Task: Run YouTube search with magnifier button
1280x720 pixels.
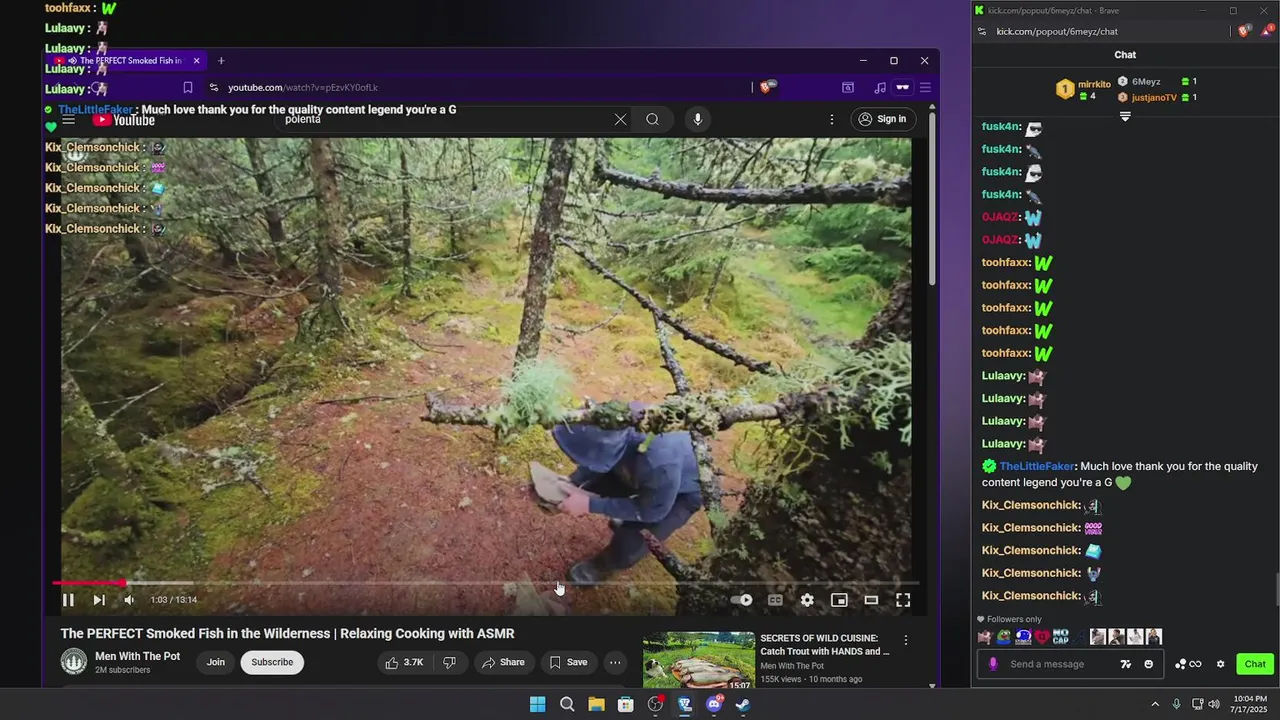Action: pyautogui.click(x=652, y=119)
